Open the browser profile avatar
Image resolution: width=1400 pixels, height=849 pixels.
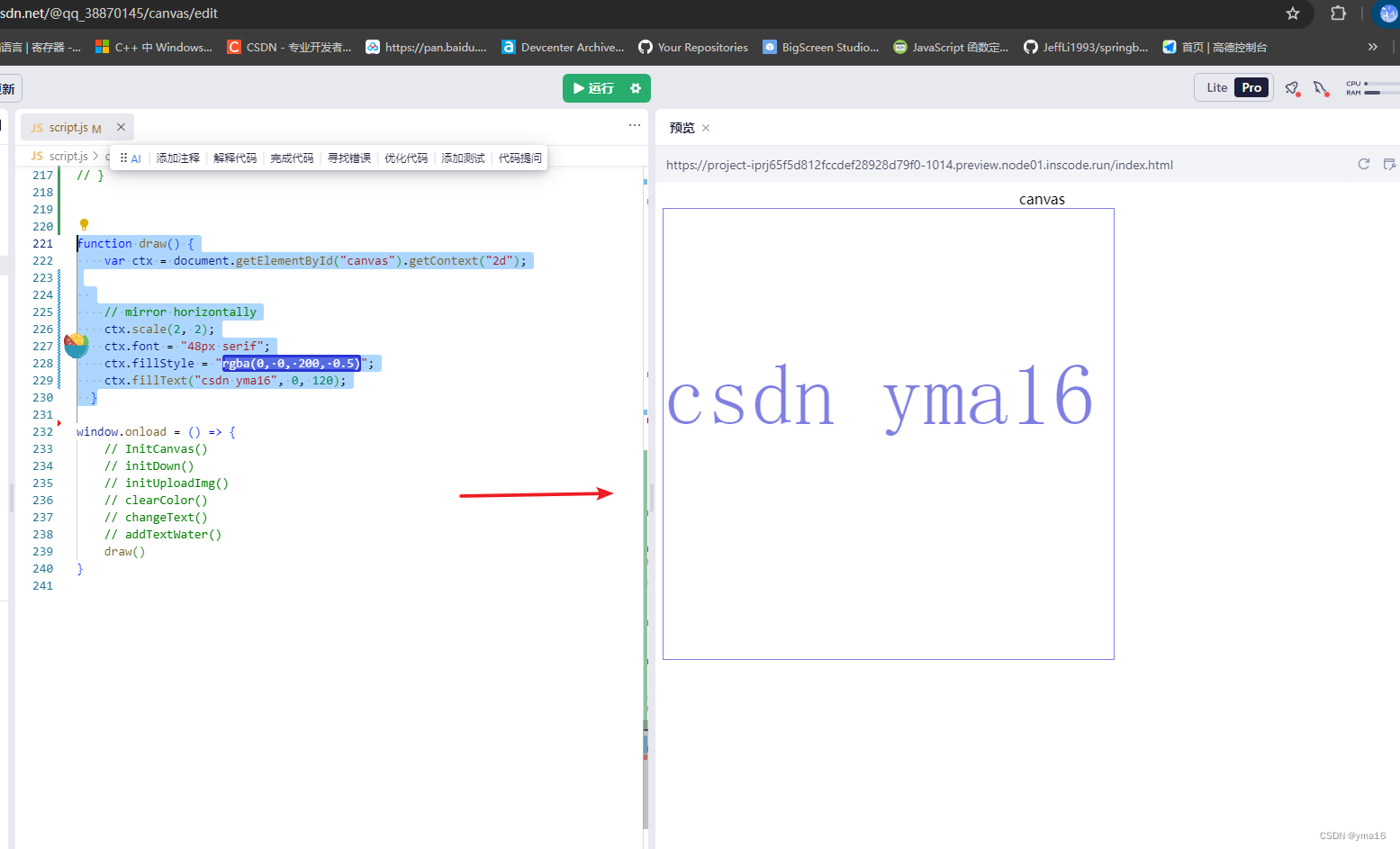click(x=1387, y=14)
